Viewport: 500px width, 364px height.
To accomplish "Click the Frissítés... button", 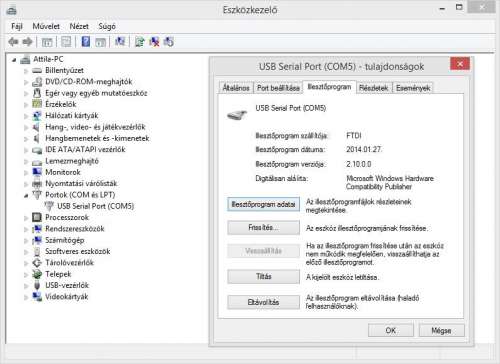I will click(x=263, y=228).
